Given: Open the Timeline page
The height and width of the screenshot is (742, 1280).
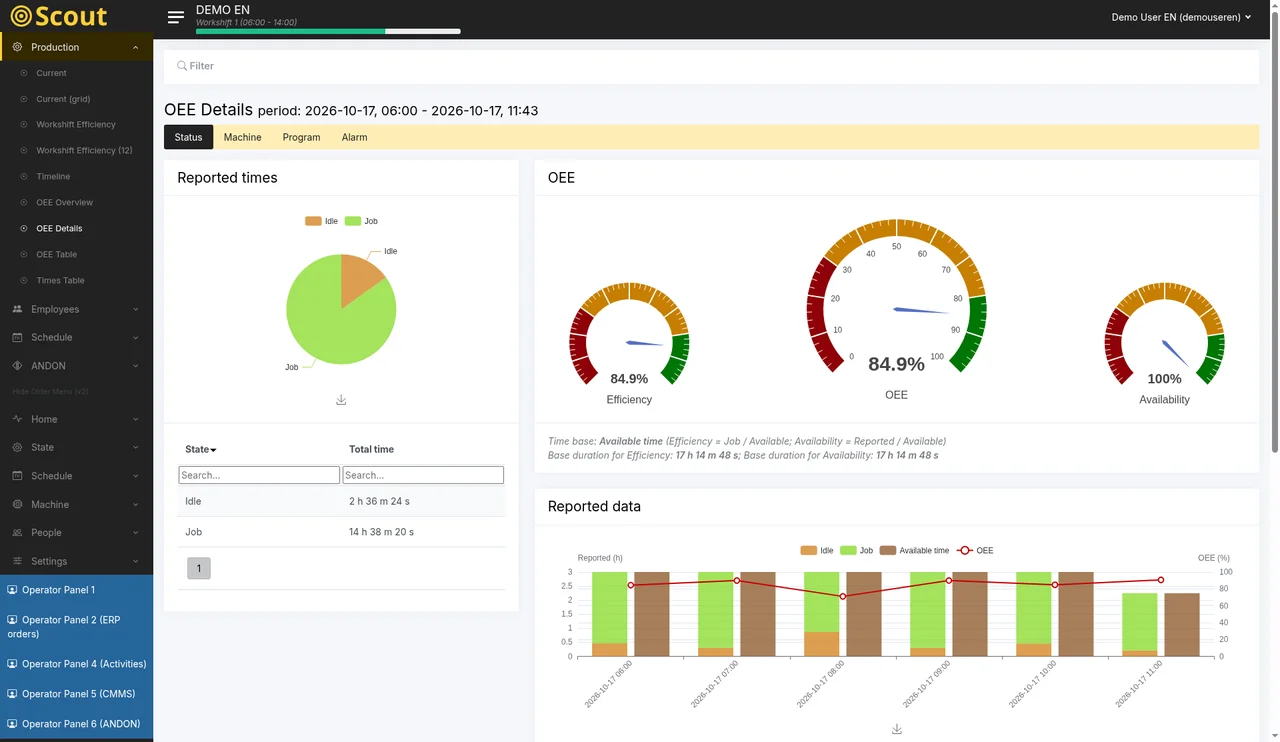Looking at the screenshot, I should coord(53,176).
